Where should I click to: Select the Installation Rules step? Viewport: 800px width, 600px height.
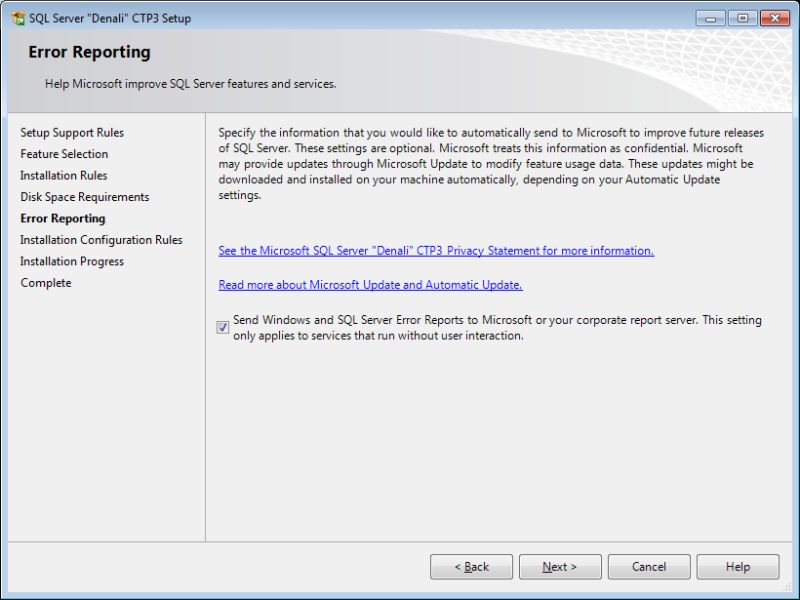coord(63,175)
